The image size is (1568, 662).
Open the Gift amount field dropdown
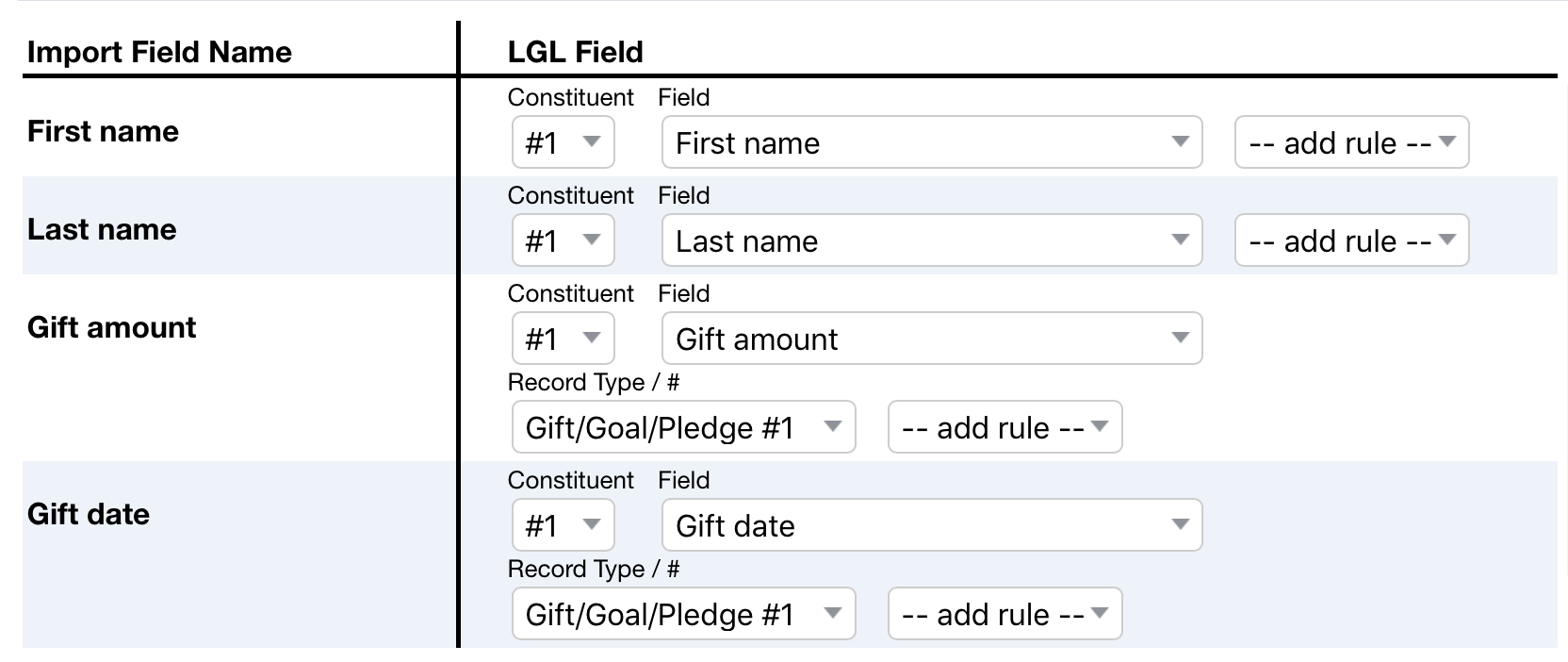(x=932, y=339)
